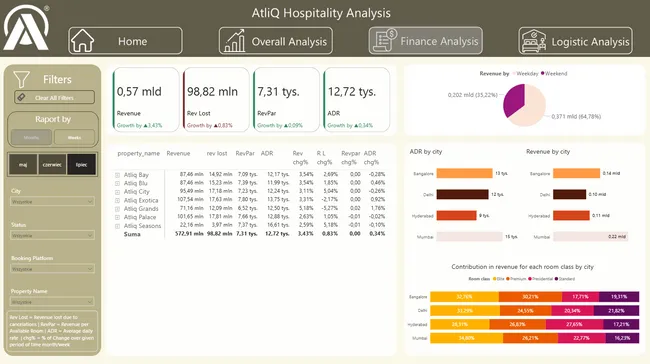
Task: Sort table by Rev chg% column header
Action: 300,158
